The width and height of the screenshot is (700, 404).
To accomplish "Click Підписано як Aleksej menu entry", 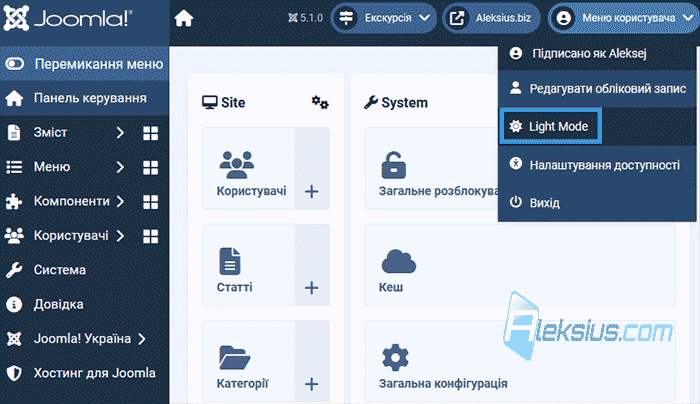I will click(597, 54).
